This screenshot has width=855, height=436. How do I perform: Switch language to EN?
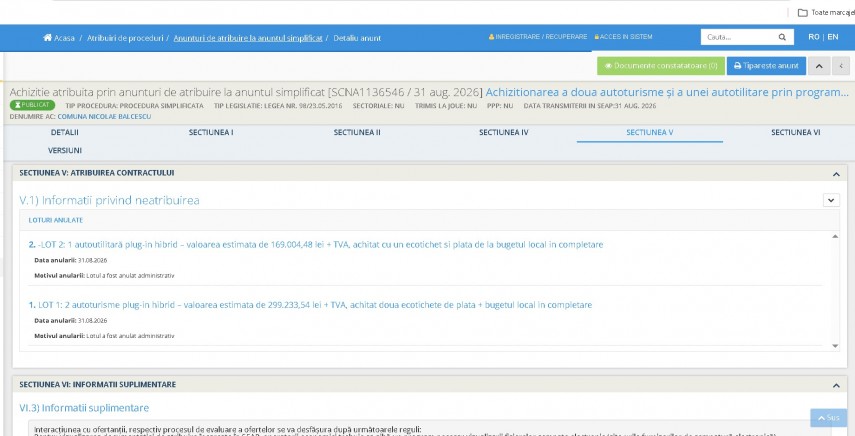tap(833, 37)
